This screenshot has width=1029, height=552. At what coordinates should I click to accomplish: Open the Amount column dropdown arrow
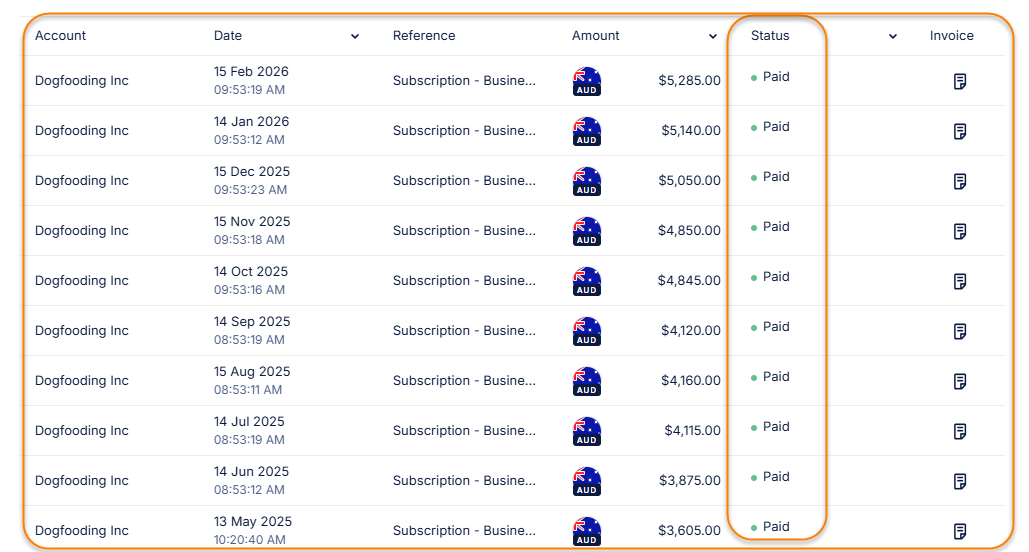tap(713, 37)
